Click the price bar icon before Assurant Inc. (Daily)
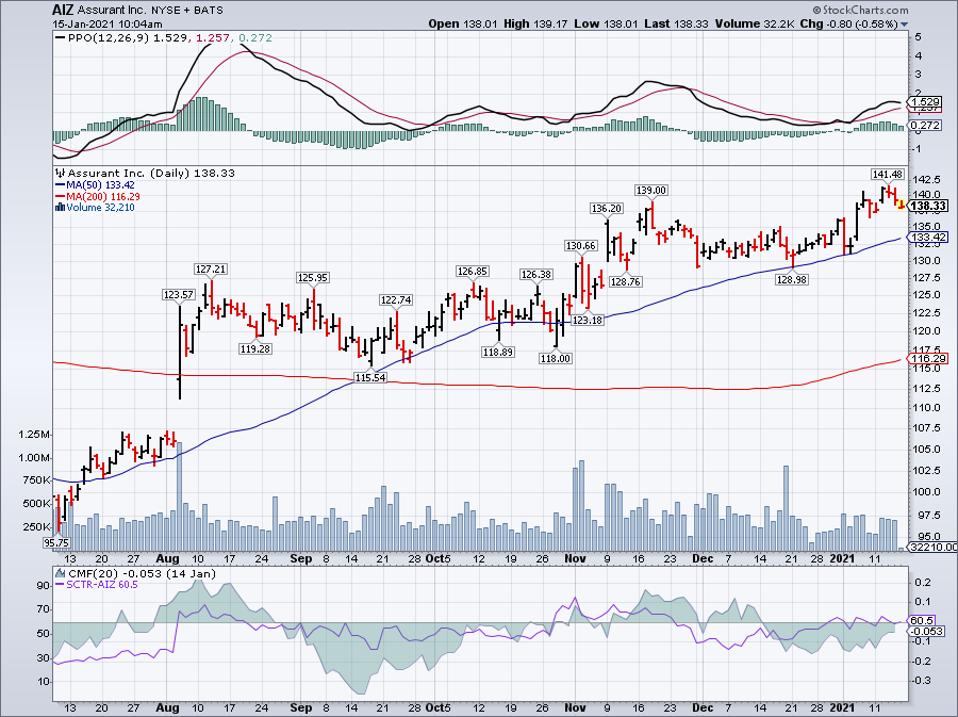Screen dimensions: 958x717 pos(60,173)
